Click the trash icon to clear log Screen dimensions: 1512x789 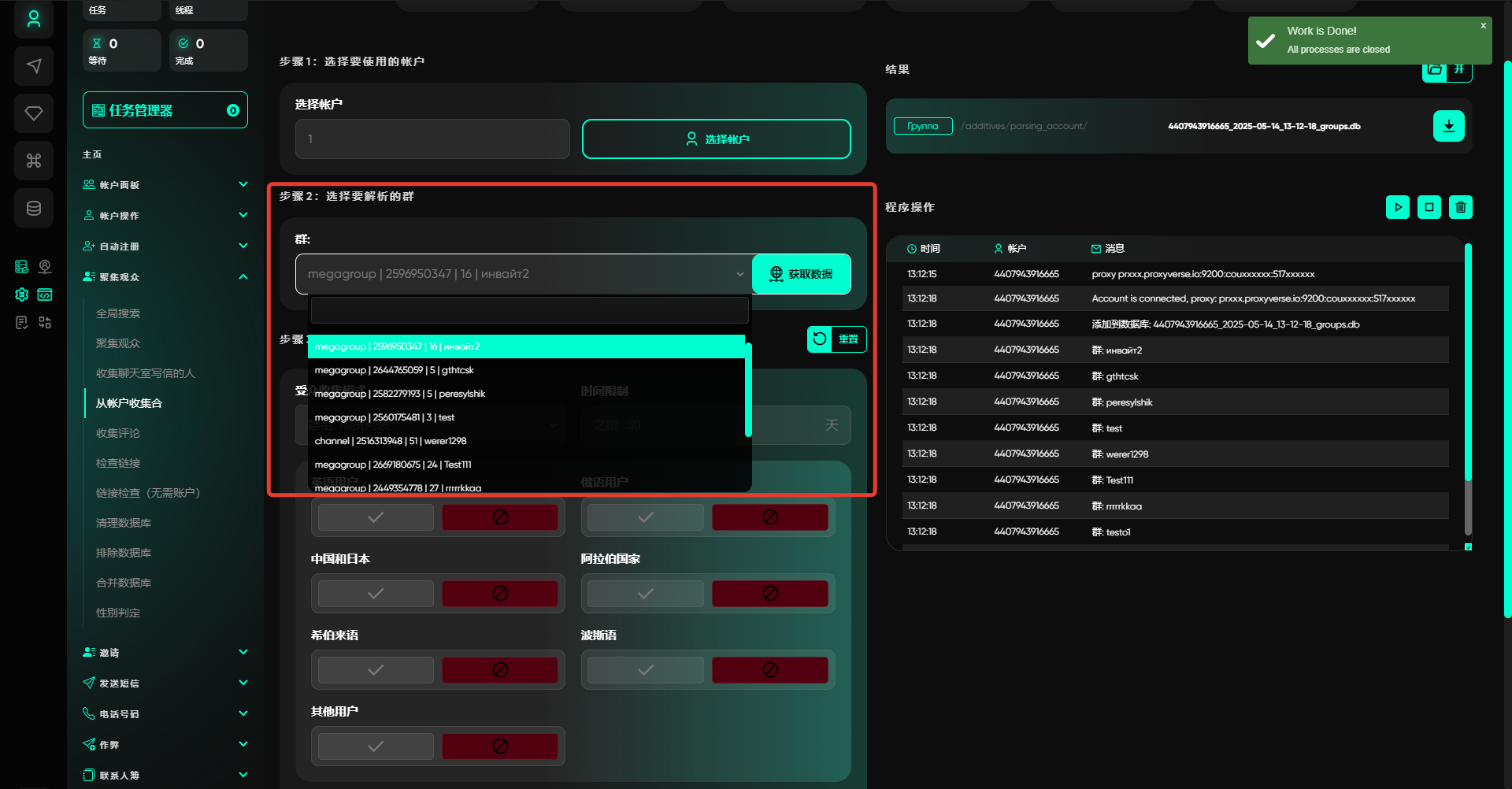1460,207
